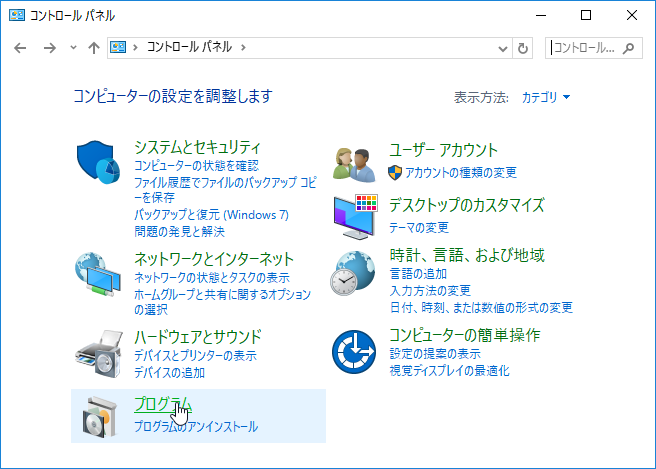Viewport: 656px width, 469px height.
Task: Click the Forward navigation arrow
Action: coord(49,48)
